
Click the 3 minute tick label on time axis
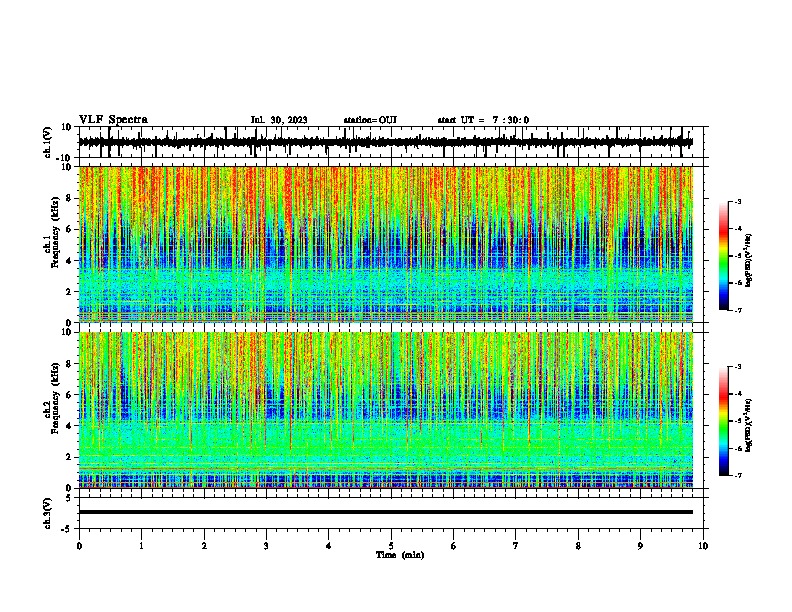[266, 546]
